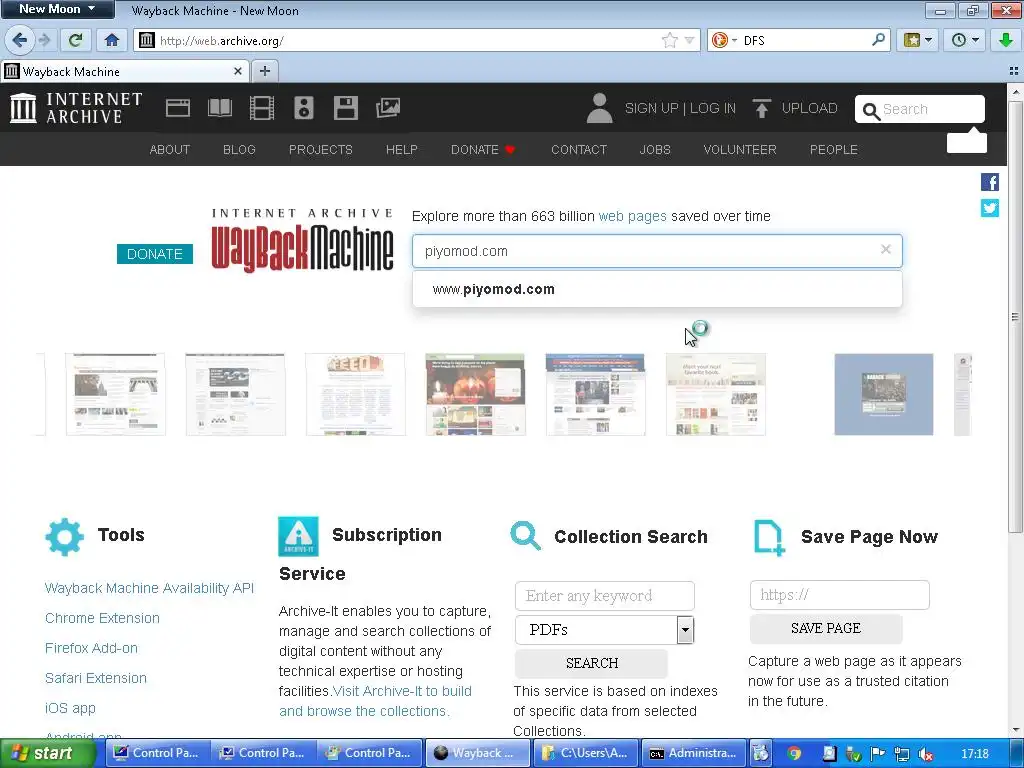Click the Wayback Machine logo
Screen dimensions: 1024x768
(302, 240)
